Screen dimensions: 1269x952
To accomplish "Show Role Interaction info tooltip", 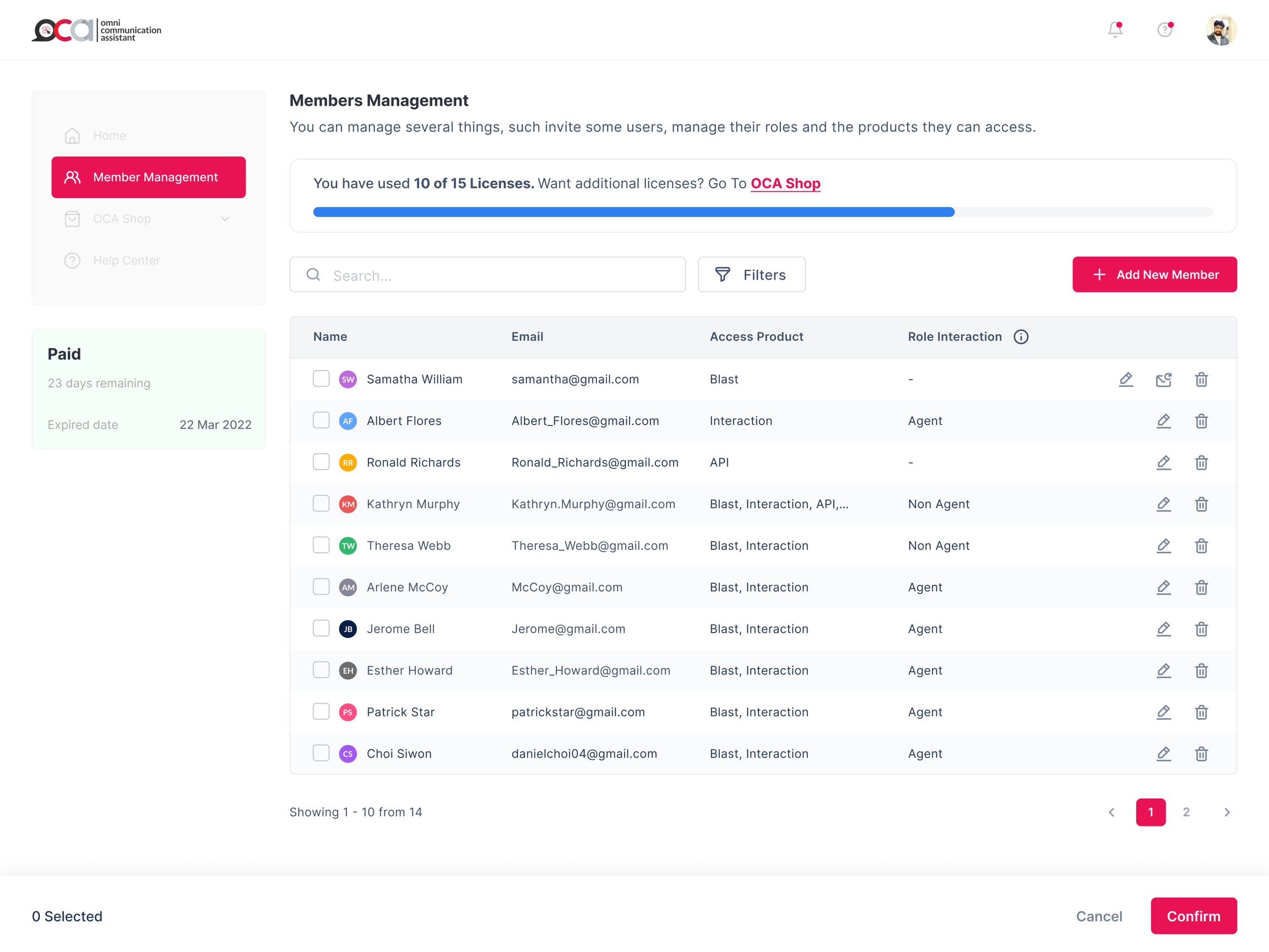I will point(1021,336).
